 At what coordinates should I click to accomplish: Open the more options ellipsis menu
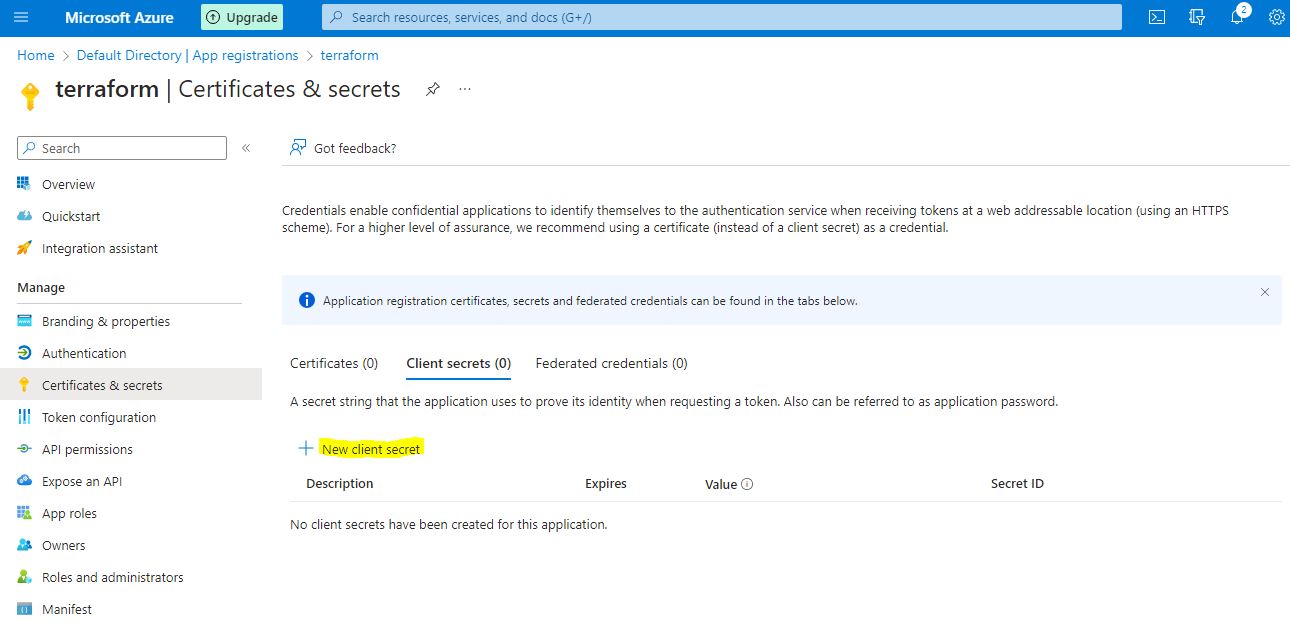(x=465, y=89)
